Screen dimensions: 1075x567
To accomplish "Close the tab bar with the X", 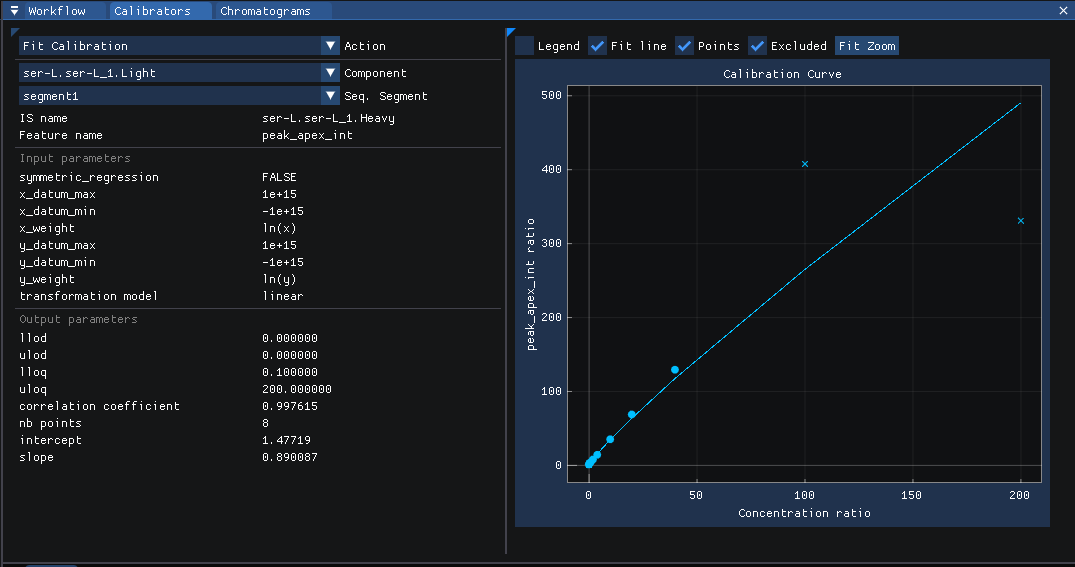I will [1063, 11].
